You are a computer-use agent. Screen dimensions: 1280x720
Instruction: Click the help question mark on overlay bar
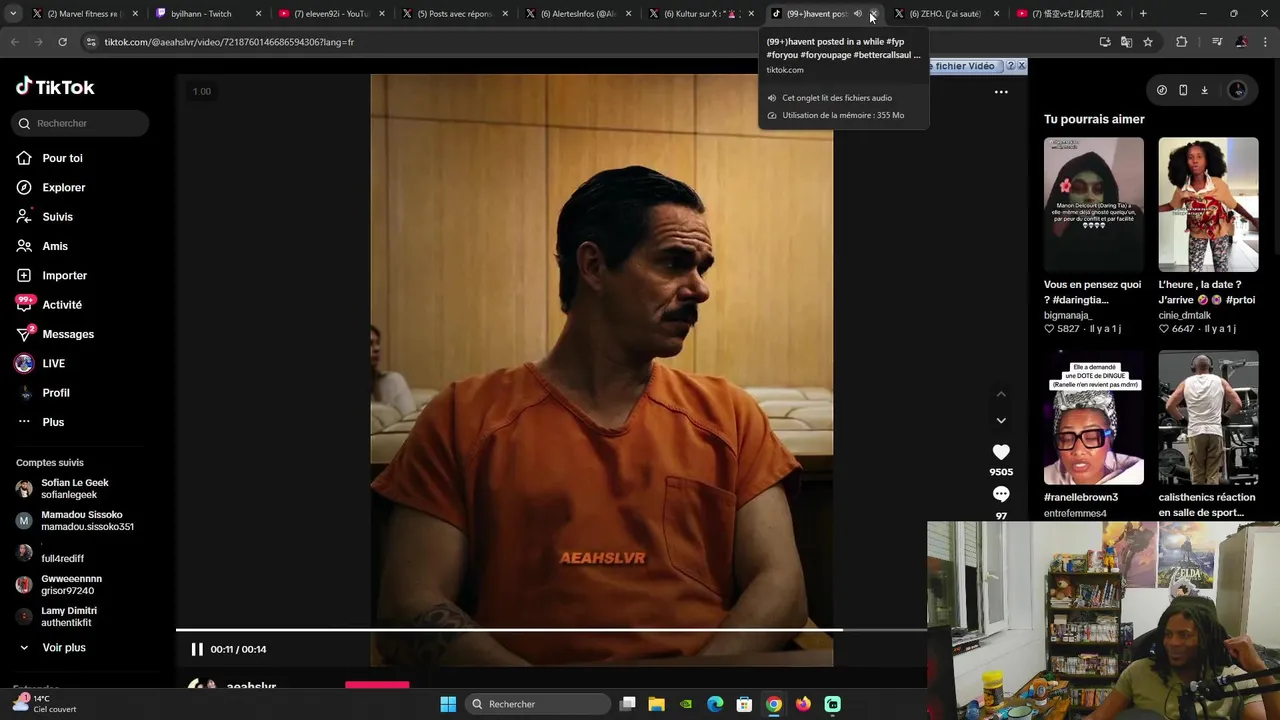pos(1009,66)
